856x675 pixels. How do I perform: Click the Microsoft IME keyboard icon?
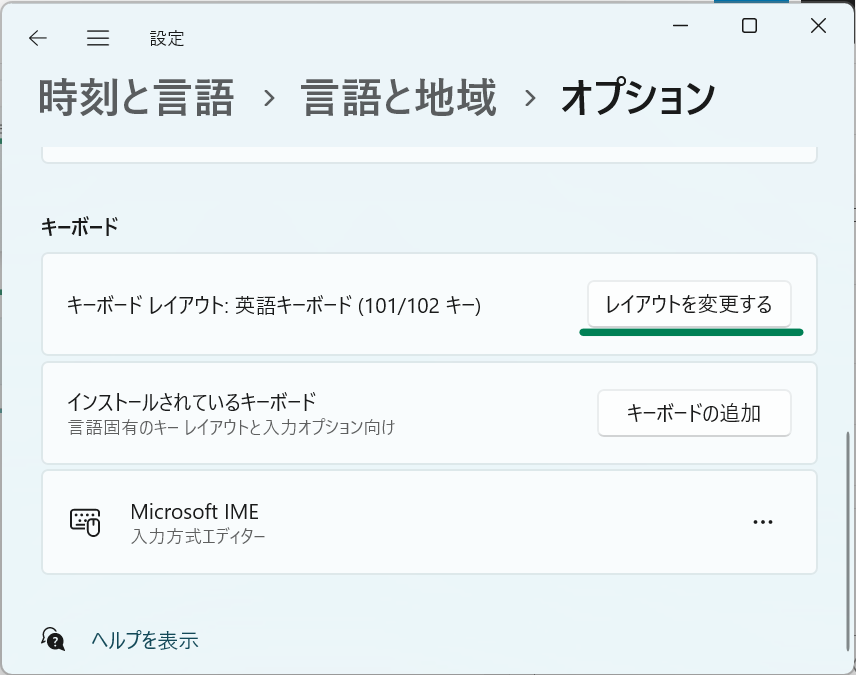tap(85, 522)
